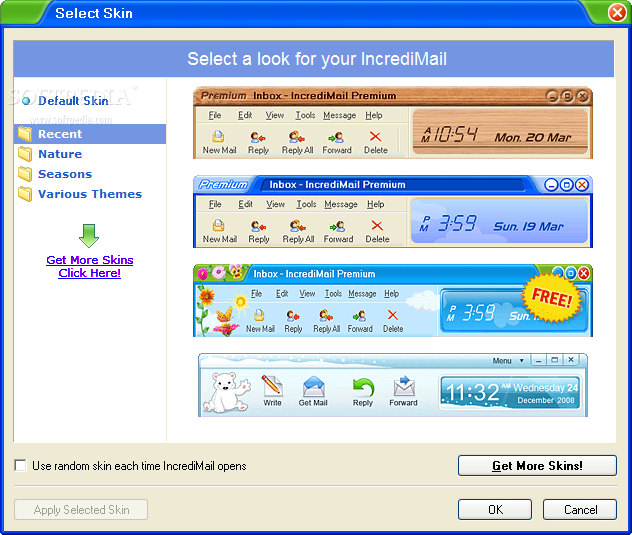The image size is (632, 535).
Task: Click the Get More Skins! button
Action: click(x=537, y=466)
